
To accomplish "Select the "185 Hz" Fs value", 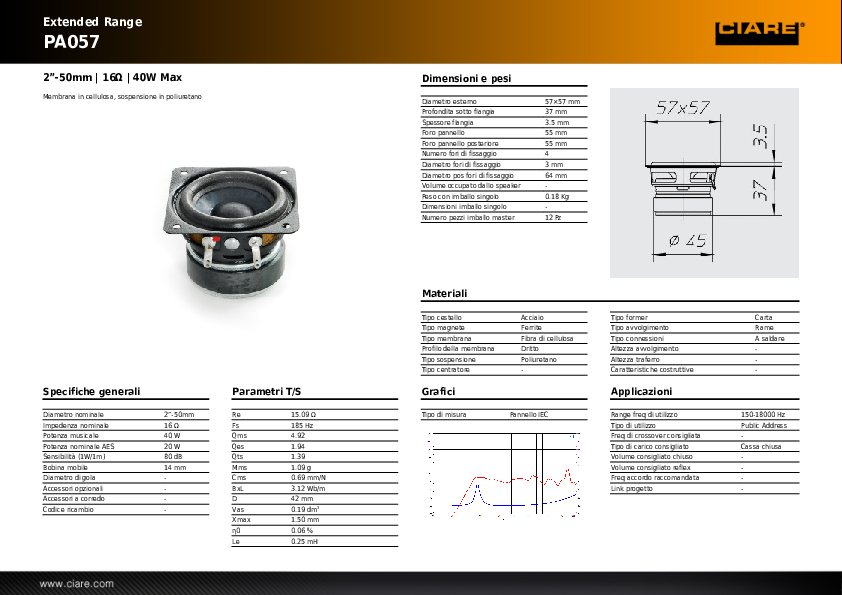I will [x=302, y=425].
